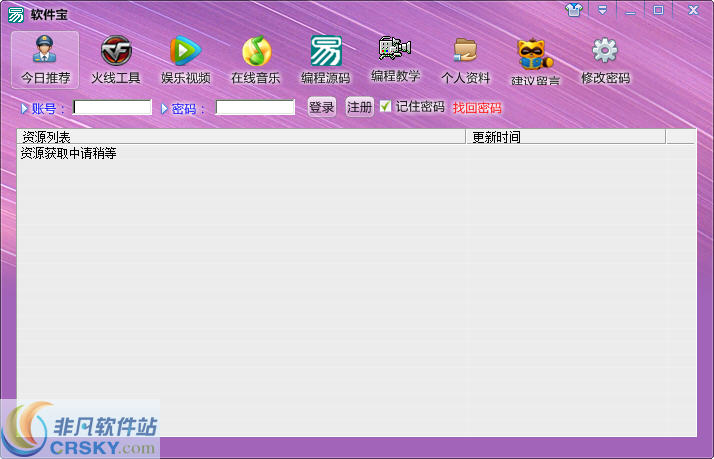Open the title bar dropdown menu arrow

(x=602, y=10)
